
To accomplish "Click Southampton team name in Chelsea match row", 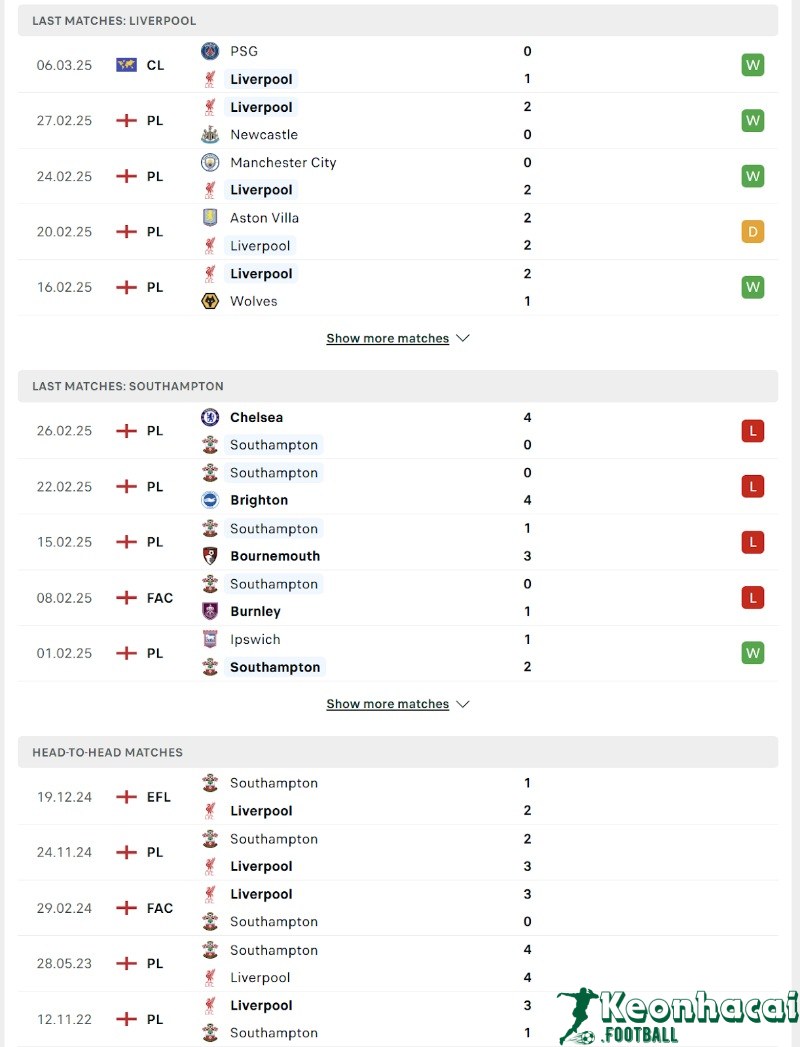I will (x=274, y=445).
